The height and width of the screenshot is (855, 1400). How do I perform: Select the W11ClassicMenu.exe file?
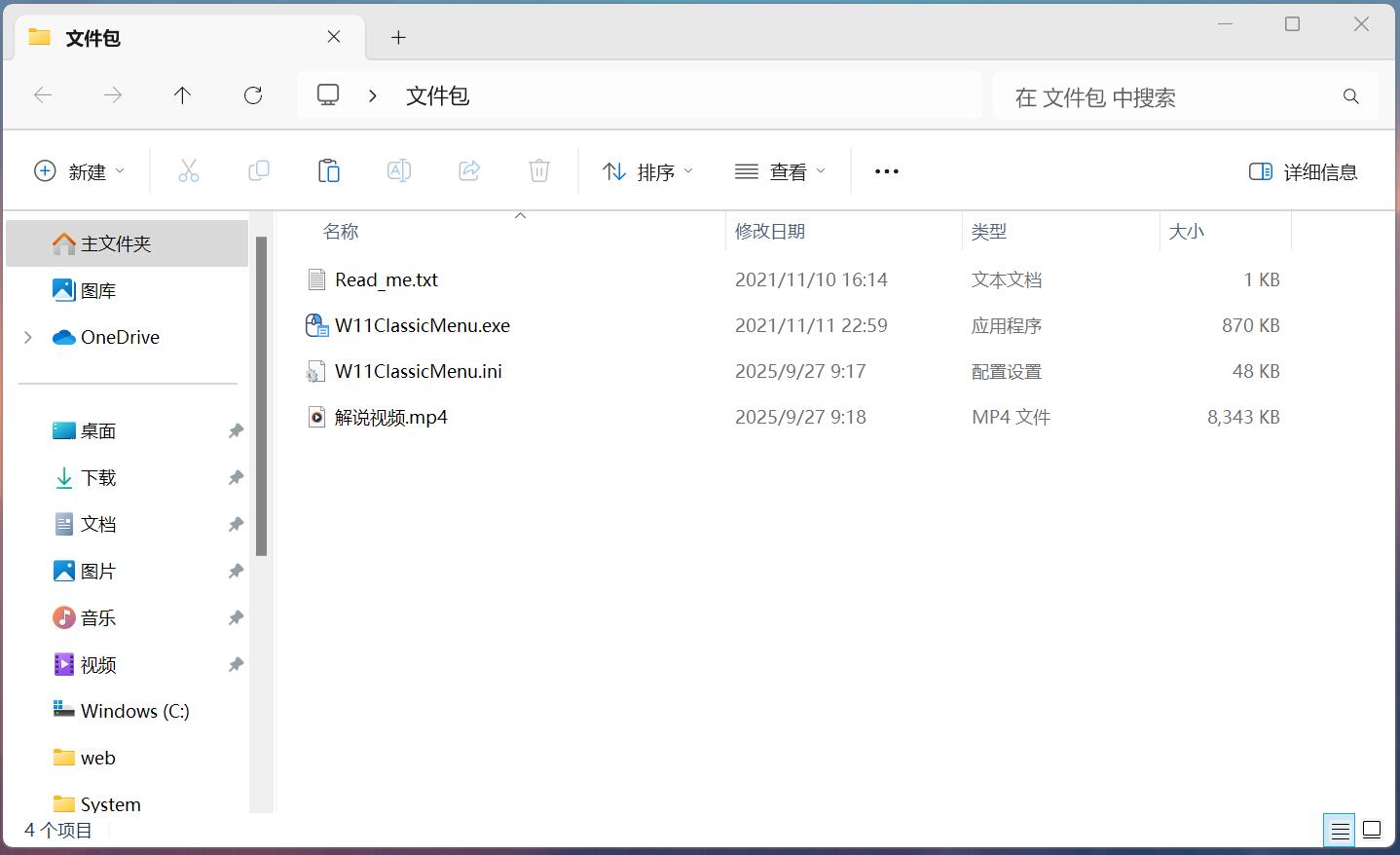pyautogui.click(x=422, y=325)
